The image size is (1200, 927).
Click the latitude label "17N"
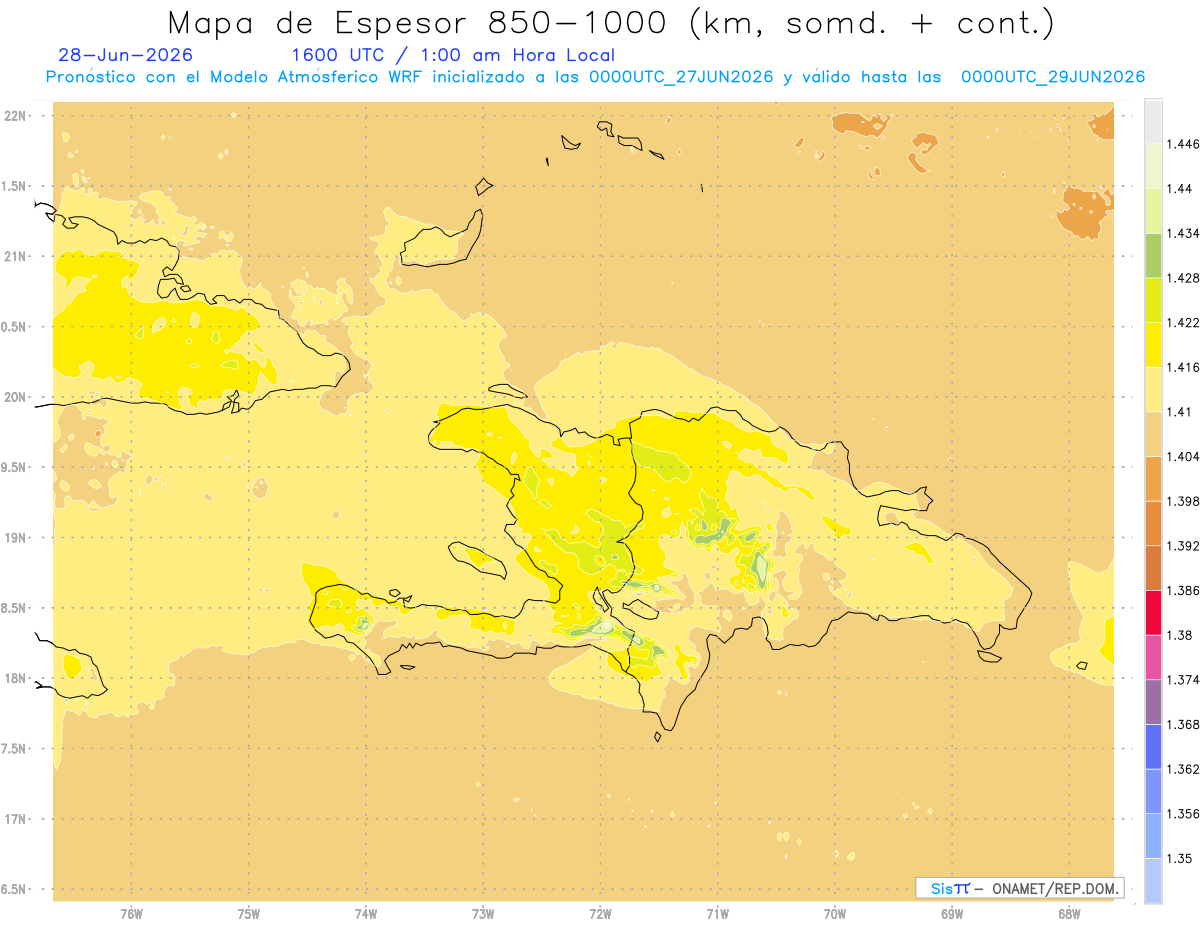click(15, 819)
